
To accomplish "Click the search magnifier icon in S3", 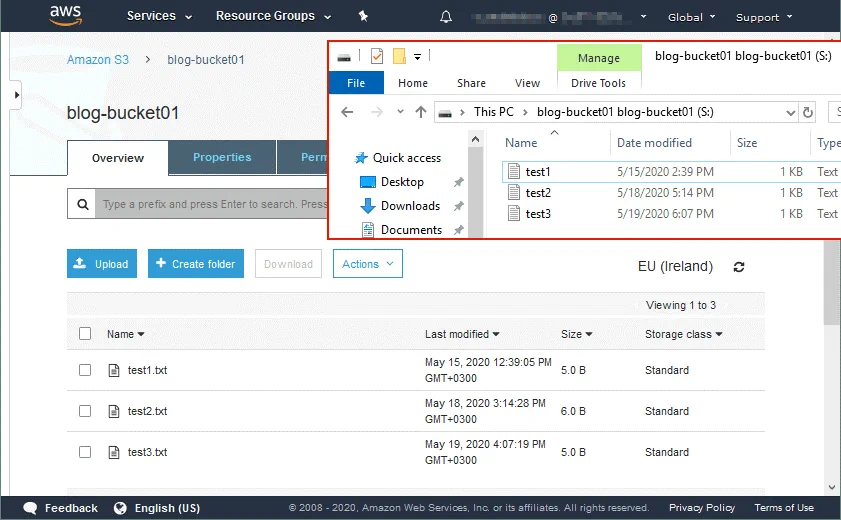I will (82, 204).
